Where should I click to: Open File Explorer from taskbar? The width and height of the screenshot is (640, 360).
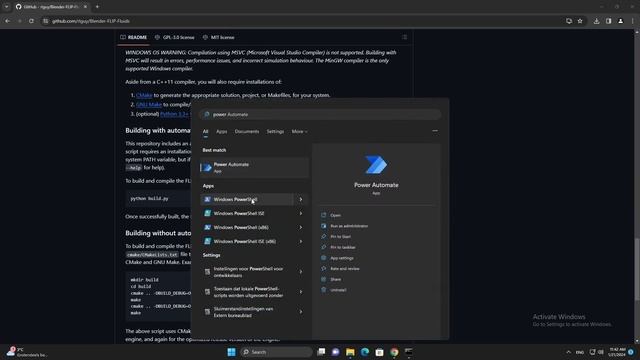pyautogui.click(x=350, y=352)
